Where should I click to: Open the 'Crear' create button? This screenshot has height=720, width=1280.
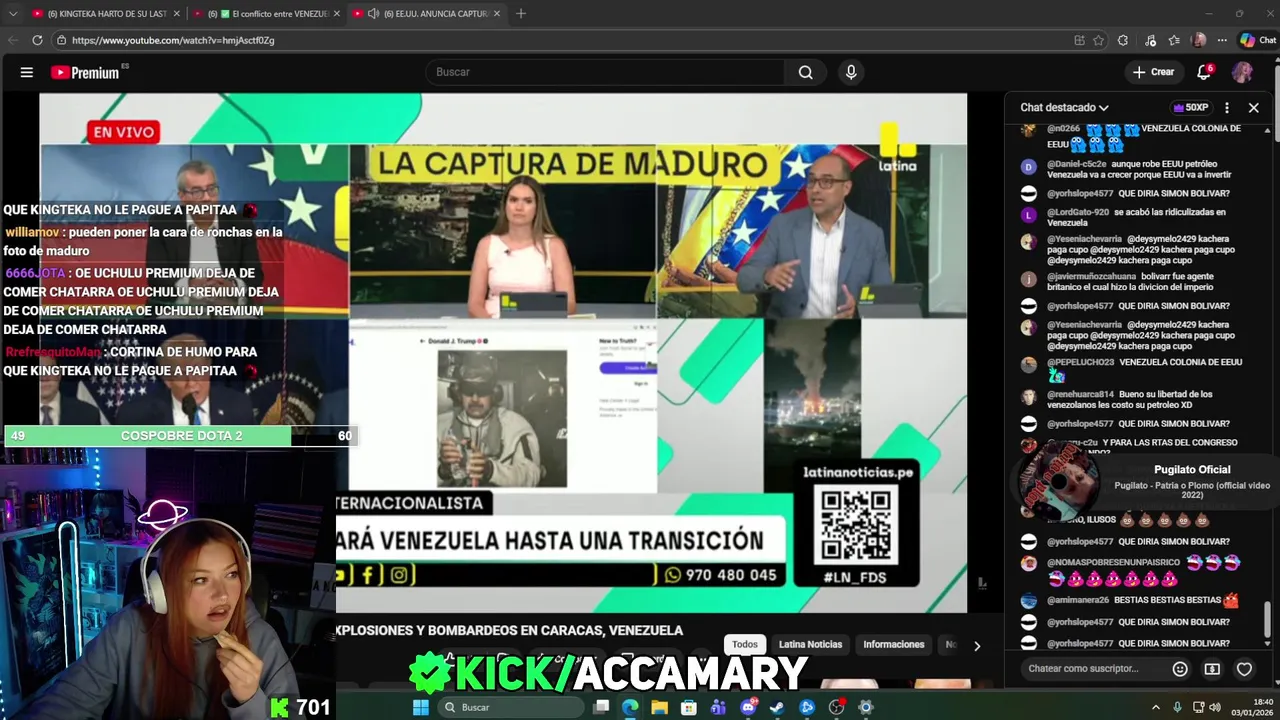pyautogui.click(x=1153, y=72)
